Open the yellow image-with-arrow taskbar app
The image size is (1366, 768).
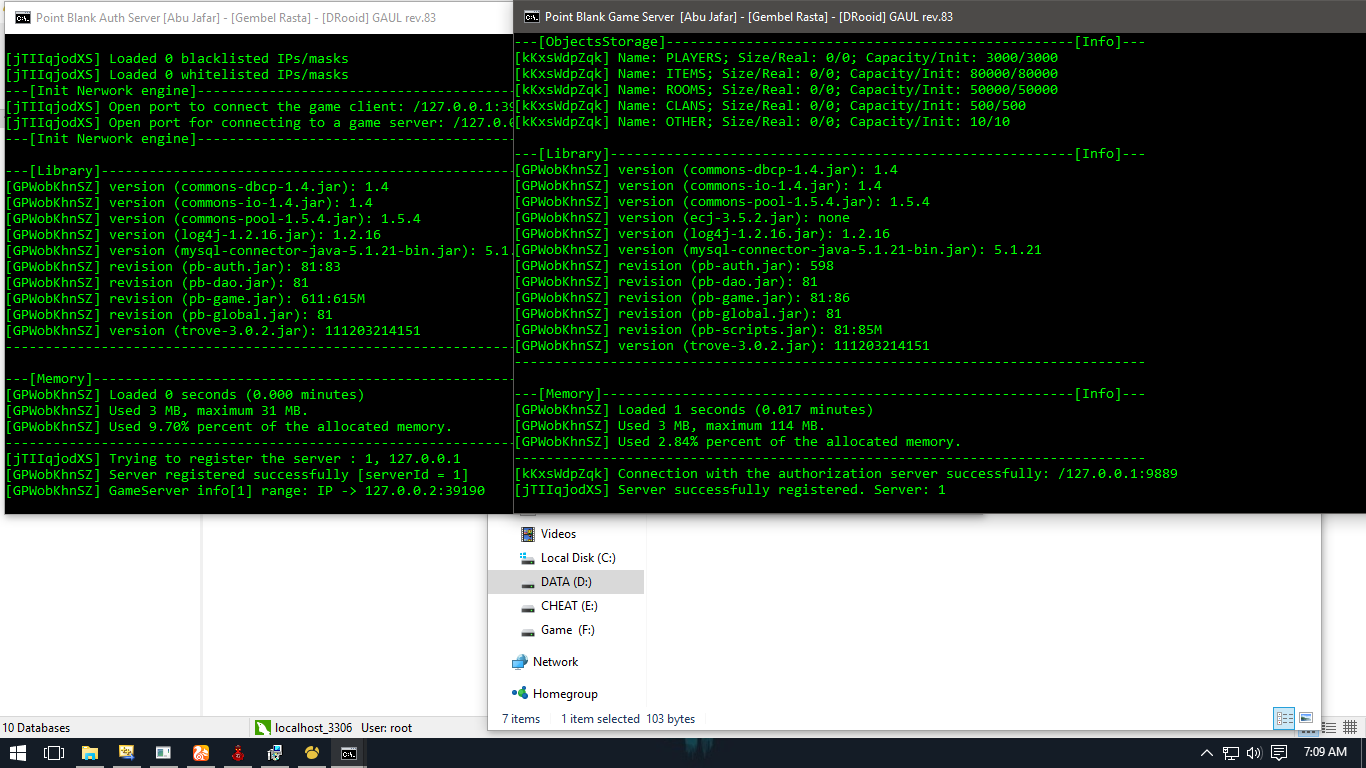coord(127,752)
